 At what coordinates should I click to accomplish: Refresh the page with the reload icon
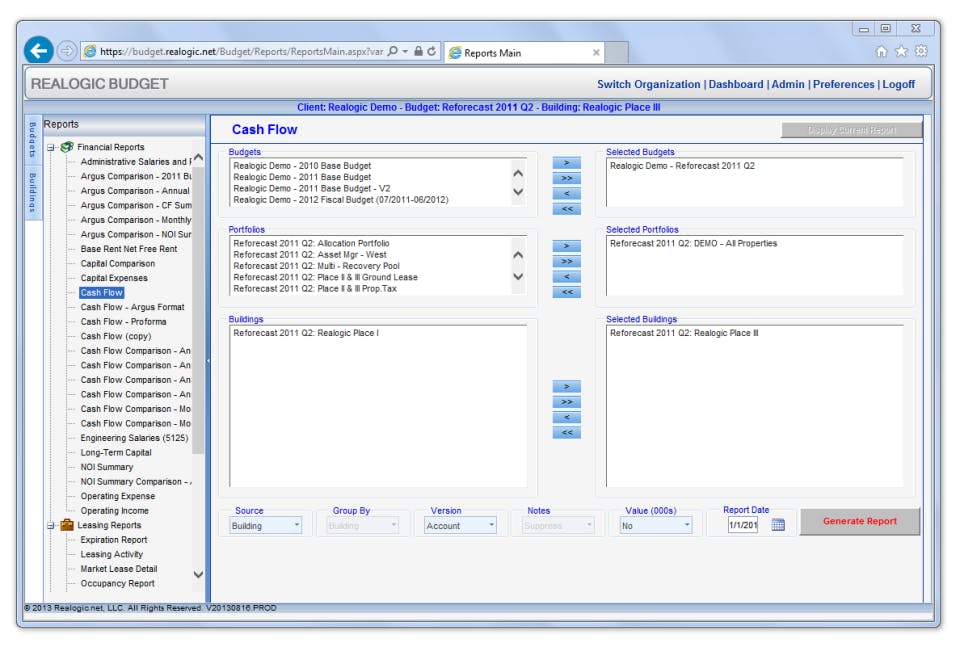(x=432, y=51)
